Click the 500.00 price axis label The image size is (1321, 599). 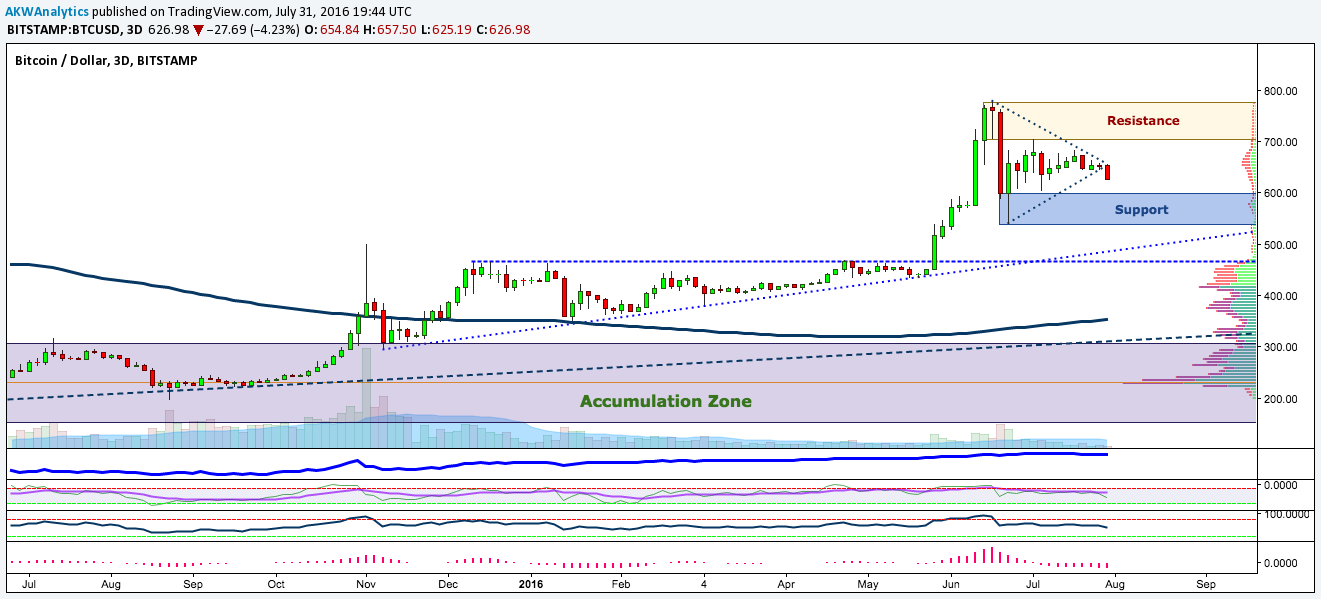1279,245
